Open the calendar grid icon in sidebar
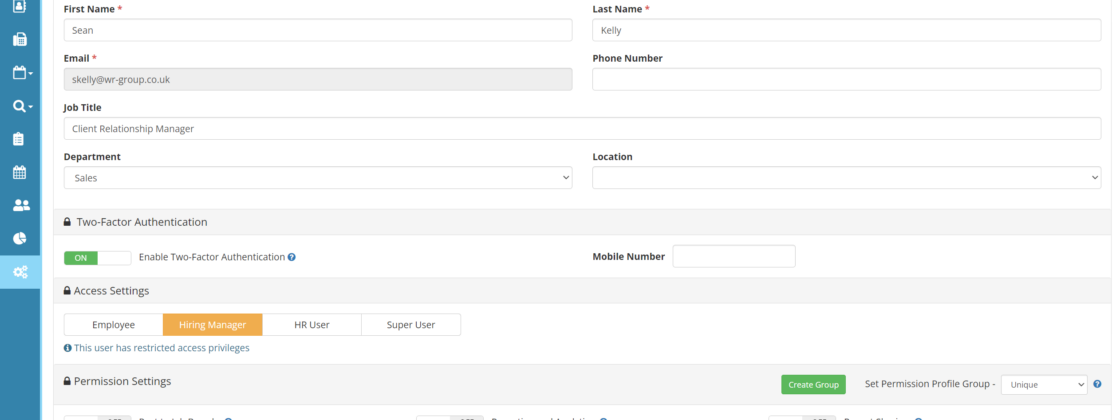This screenshot has height=420, width=1120. click(20, 172)
